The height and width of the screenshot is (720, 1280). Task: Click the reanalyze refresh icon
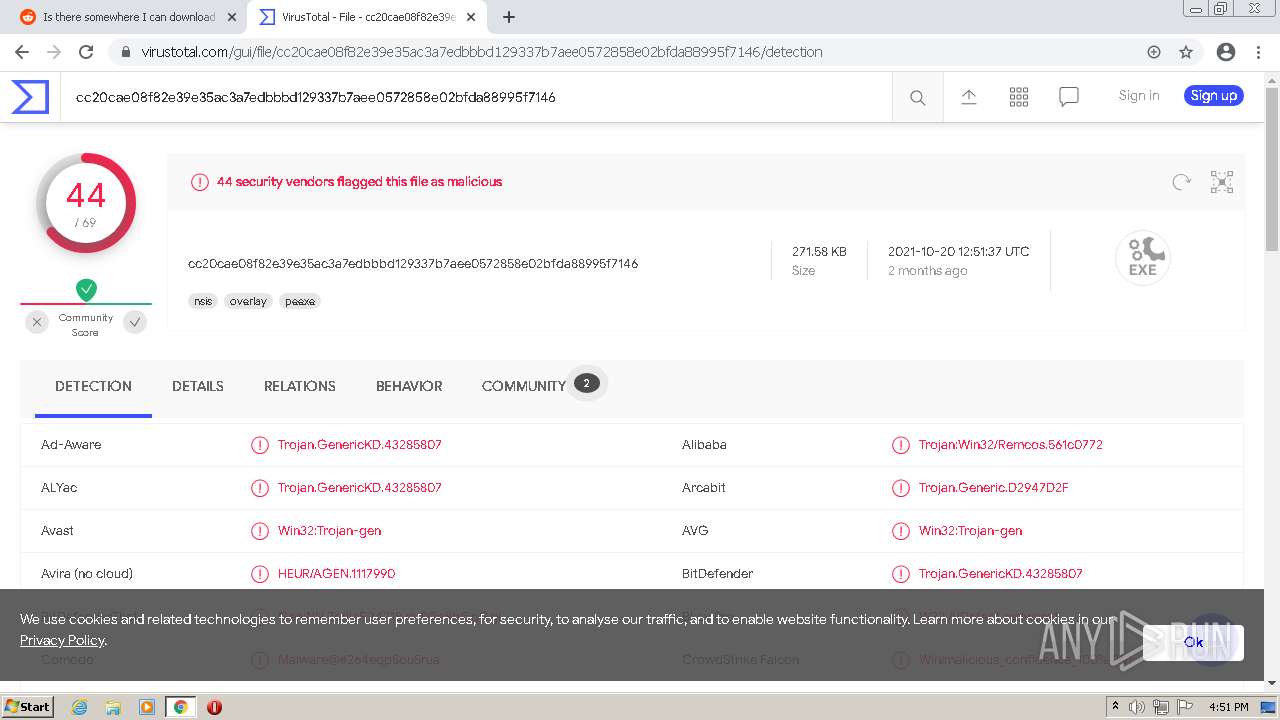coord(1181,182)
